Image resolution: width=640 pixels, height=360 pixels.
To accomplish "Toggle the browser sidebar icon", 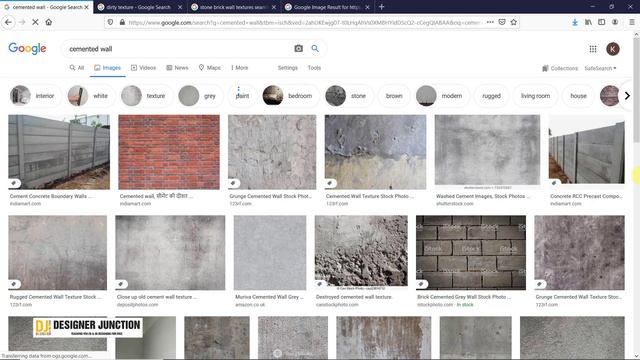I will (x=602, y=22).
